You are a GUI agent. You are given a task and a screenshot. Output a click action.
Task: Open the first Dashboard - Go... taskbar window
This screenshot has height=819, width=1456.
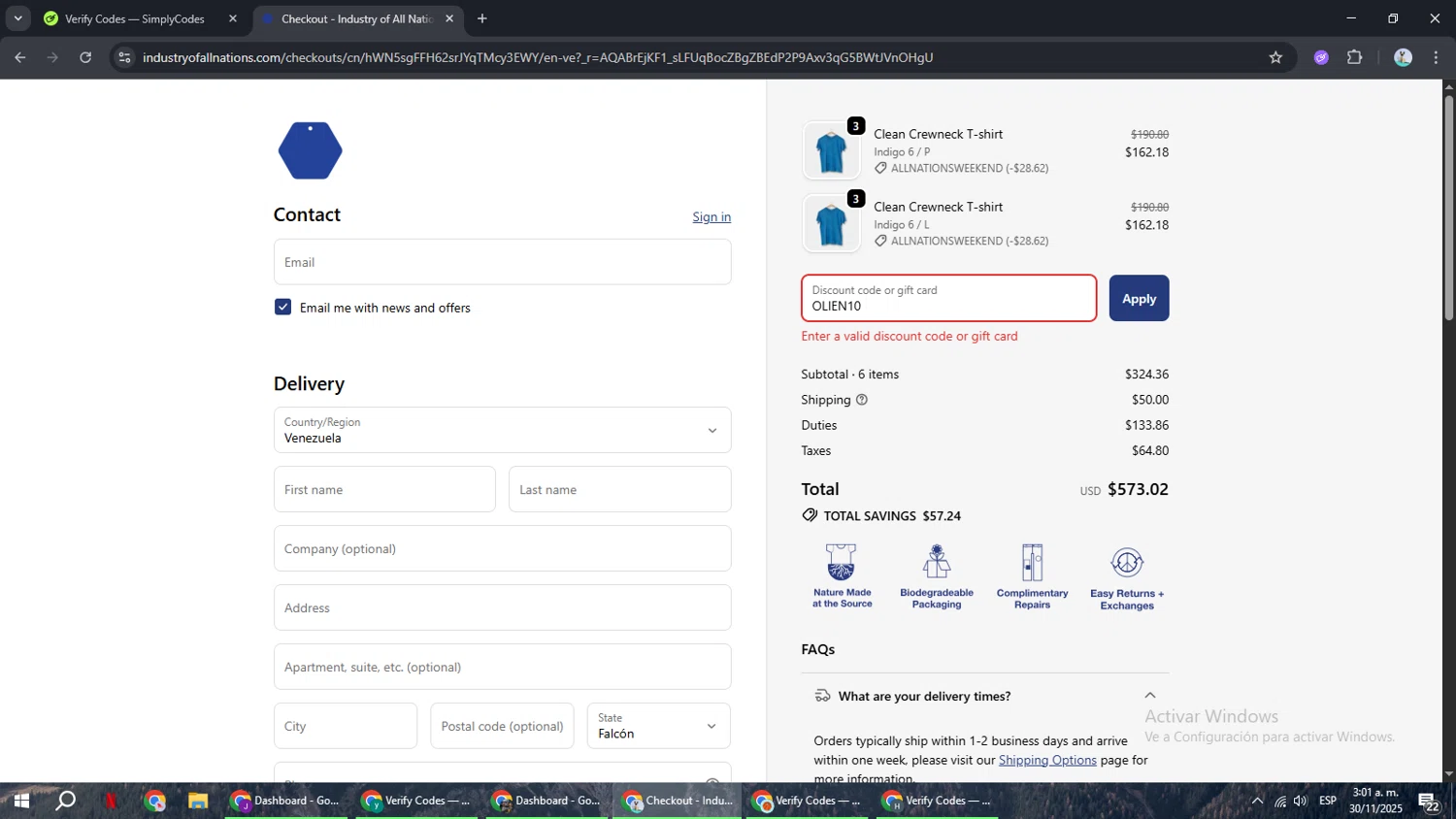[x=285, y=801]
